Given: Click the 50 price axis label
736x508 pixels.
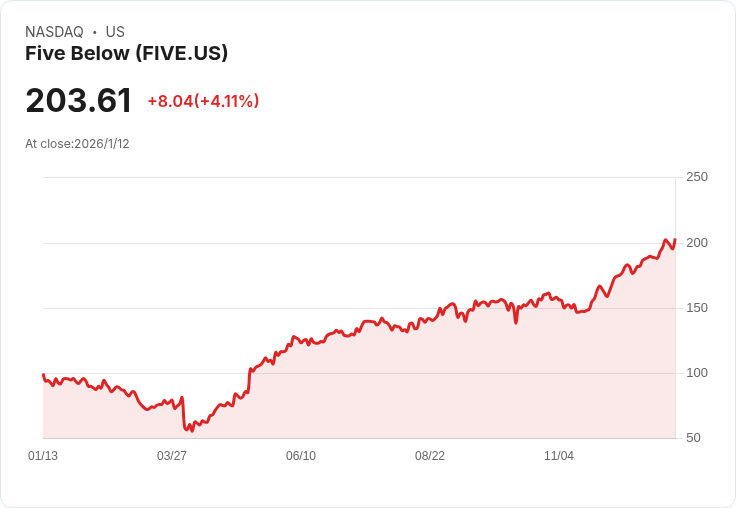Looking at the screenshot, I should (x=693, y=438).
